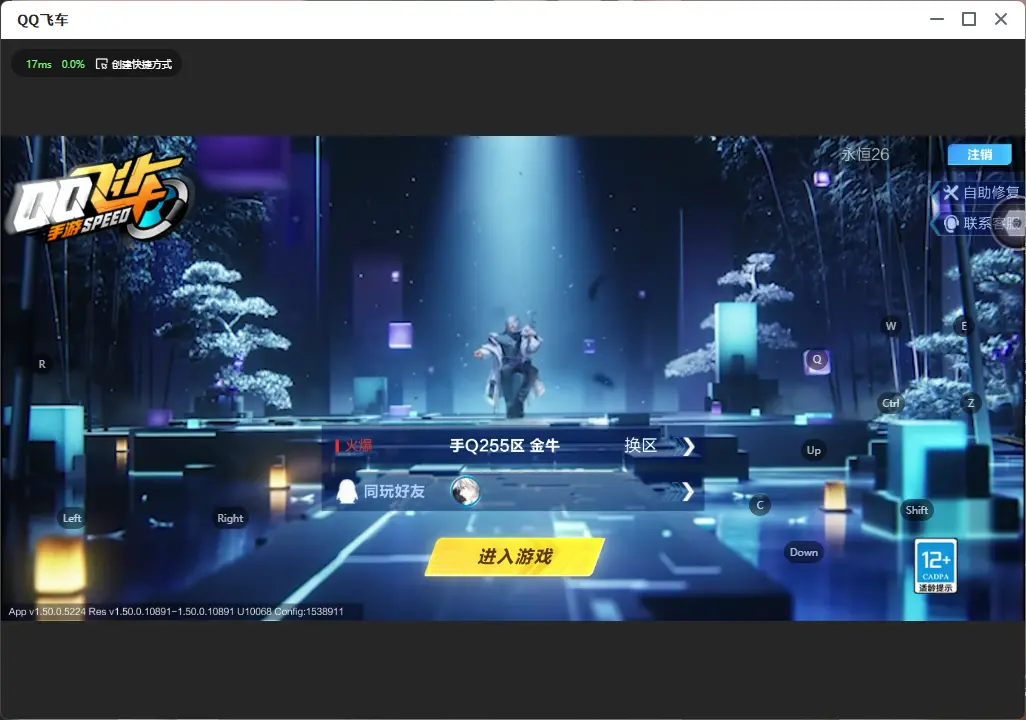Click the app version text at bottom
This screenshot has width=1026, height=720.
(176, 611)
